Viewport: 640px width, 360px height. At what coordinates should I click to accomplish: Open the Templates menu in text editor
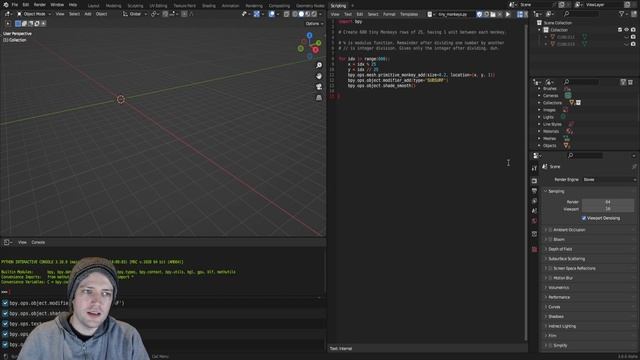409,14
